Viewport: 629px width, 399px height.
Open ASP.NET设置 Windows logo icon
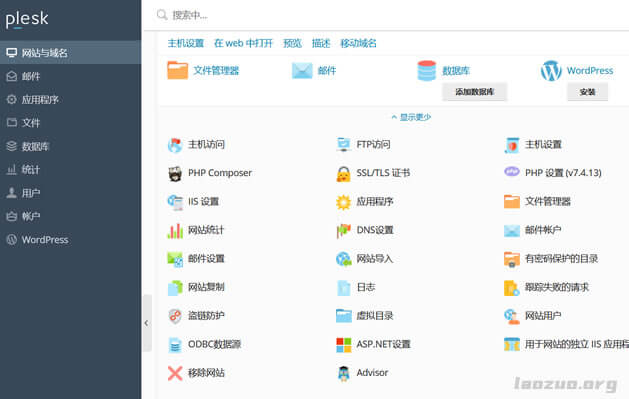click(343, 344)
